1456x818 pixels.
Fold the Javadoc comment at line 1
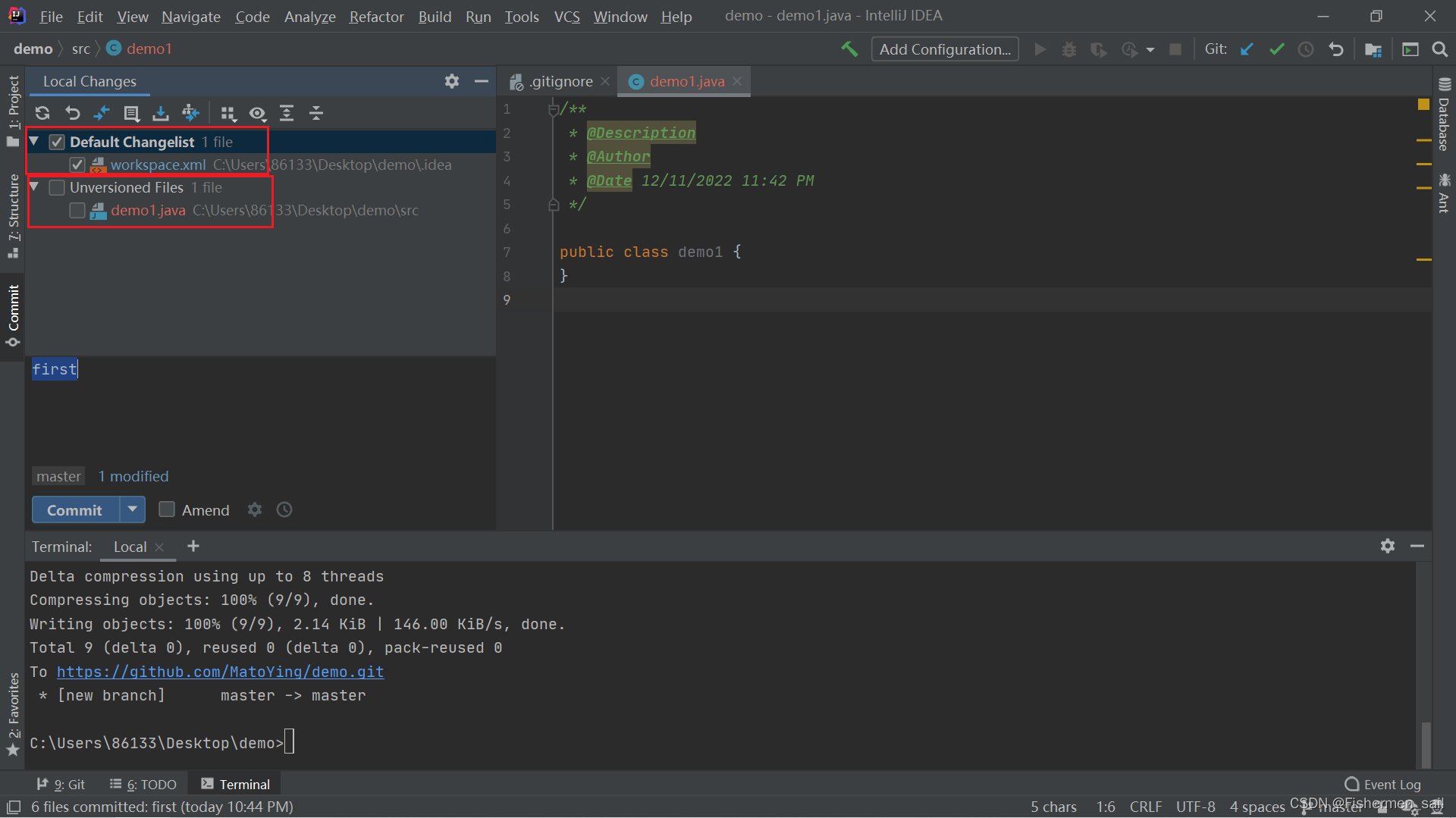click(x=553, y=110)
